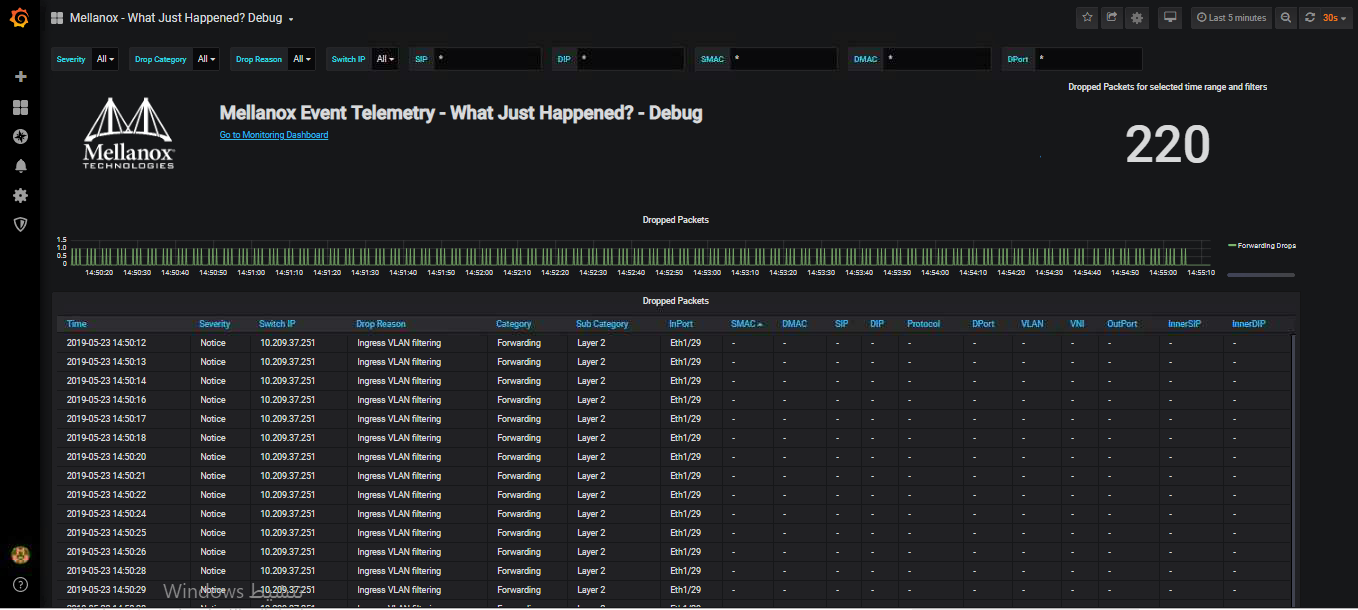Click Drop Reason in the 14:50:14 row
The height and width of the screenshot is (610, 1358).
click(x=399, y=381)
